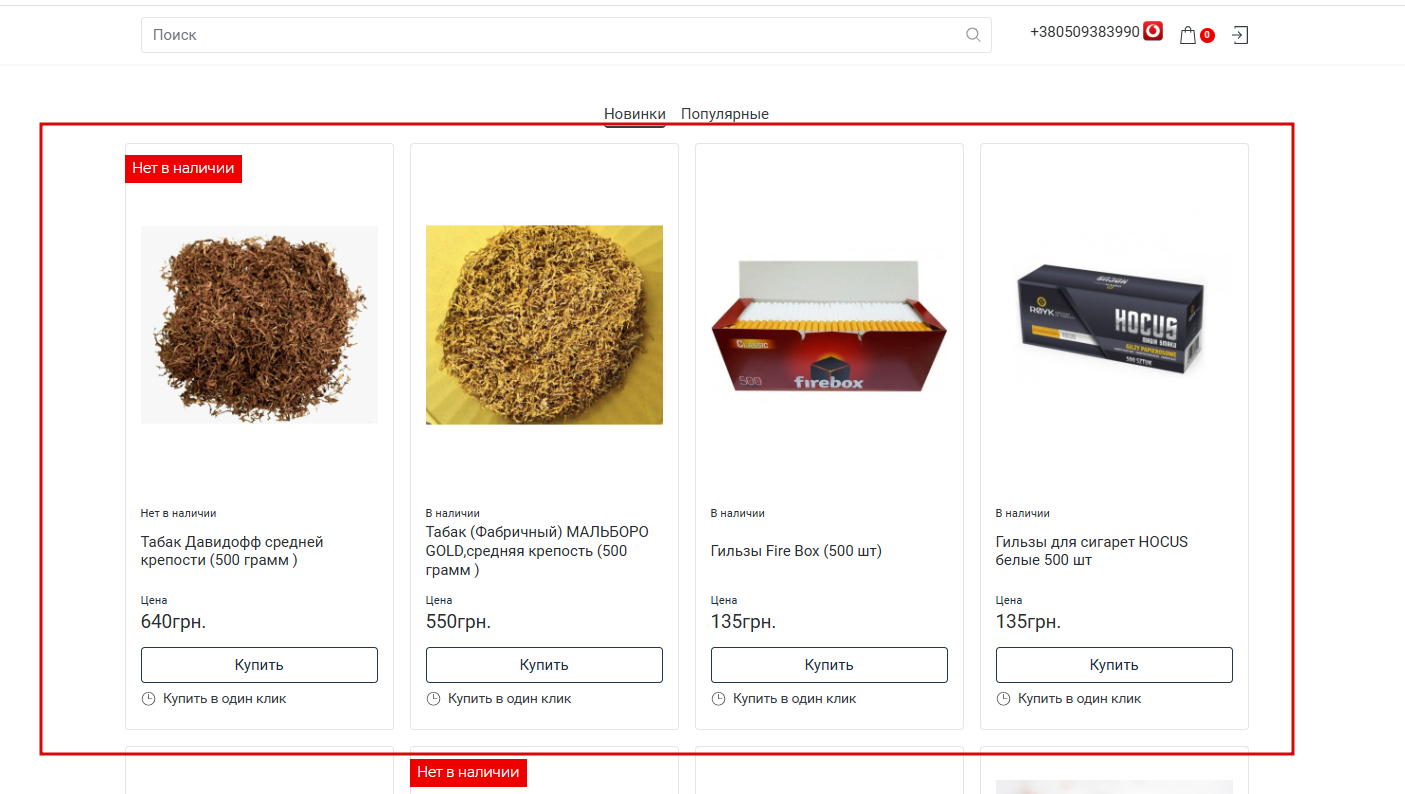1405x794 pixels.
Task: Buy Гильзы HOCUS in one click
Action: tap(1080, 699)
